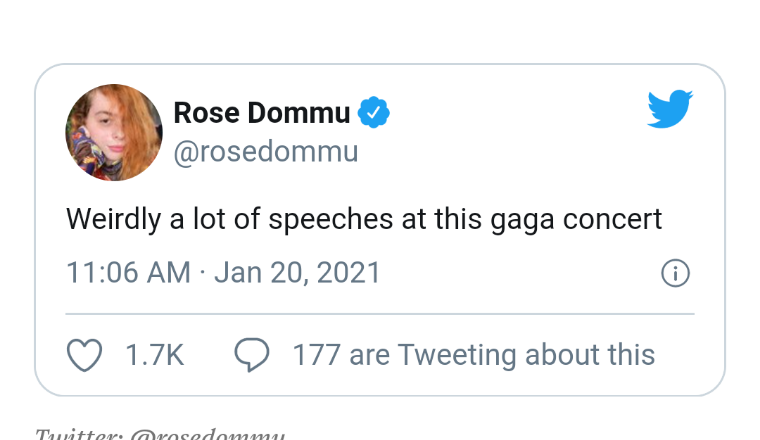
Task: Click the reply speech bubble icon
Action: click(252, 355)
